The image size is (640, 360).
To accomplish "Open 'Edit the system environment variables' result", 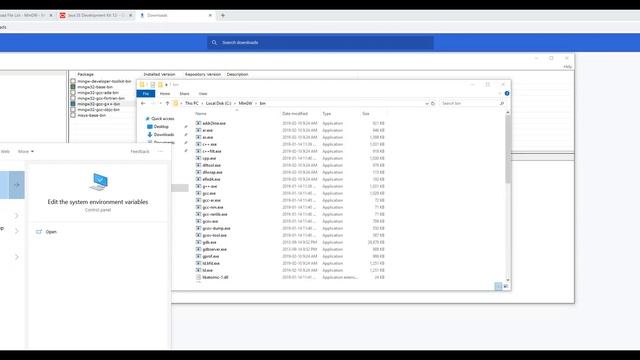I will 98,202.
